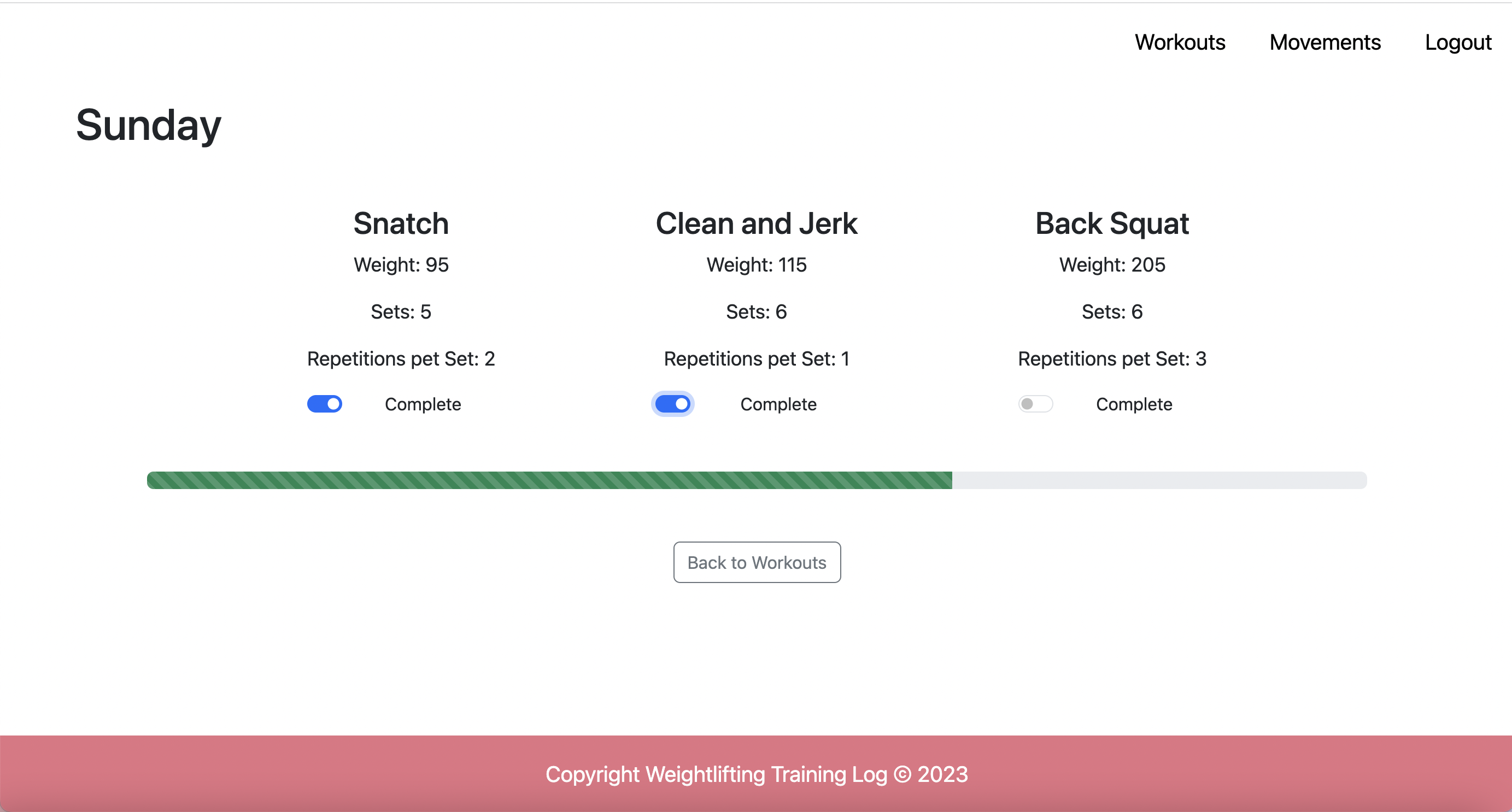Click the Logout link
Image resolution: width=1512 pixels, height=812 pixels.
1458,42
